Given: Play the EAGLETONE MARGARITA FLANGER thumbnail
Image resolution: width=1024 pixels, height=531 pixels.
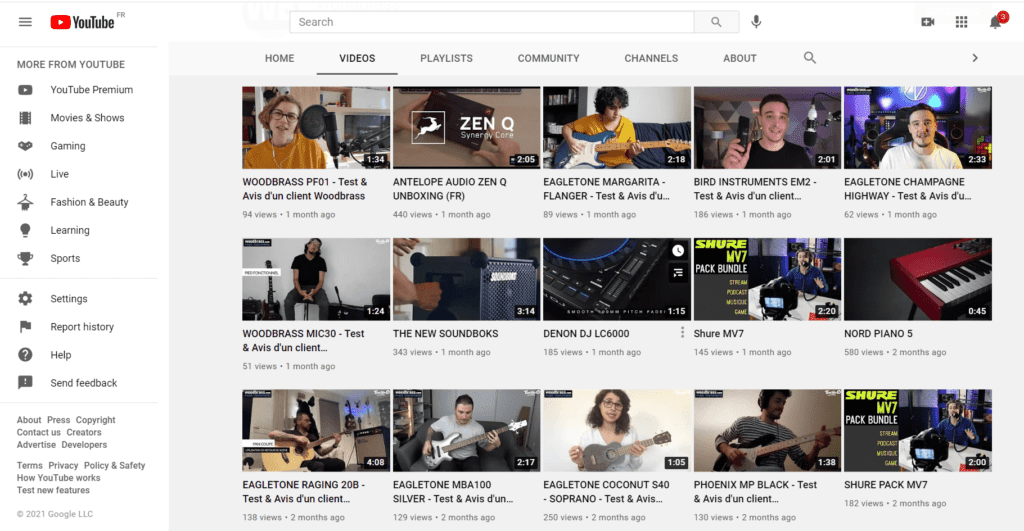Looking at the screenshot, I should click(617, 128).
